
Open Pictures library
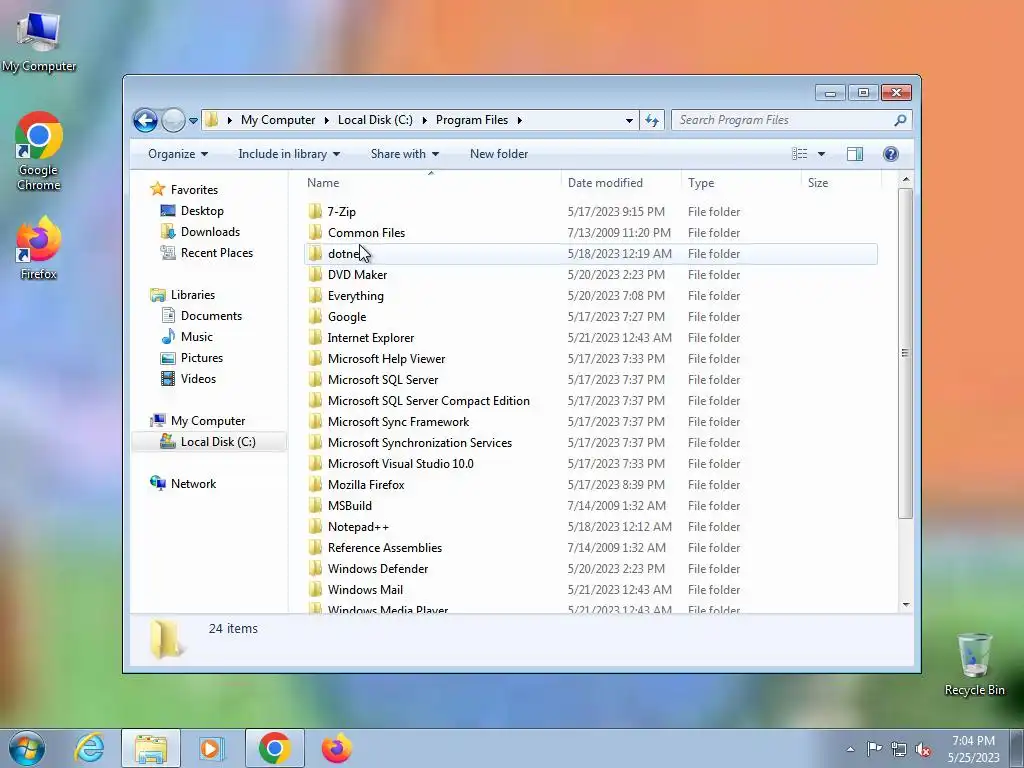[201, 358]
